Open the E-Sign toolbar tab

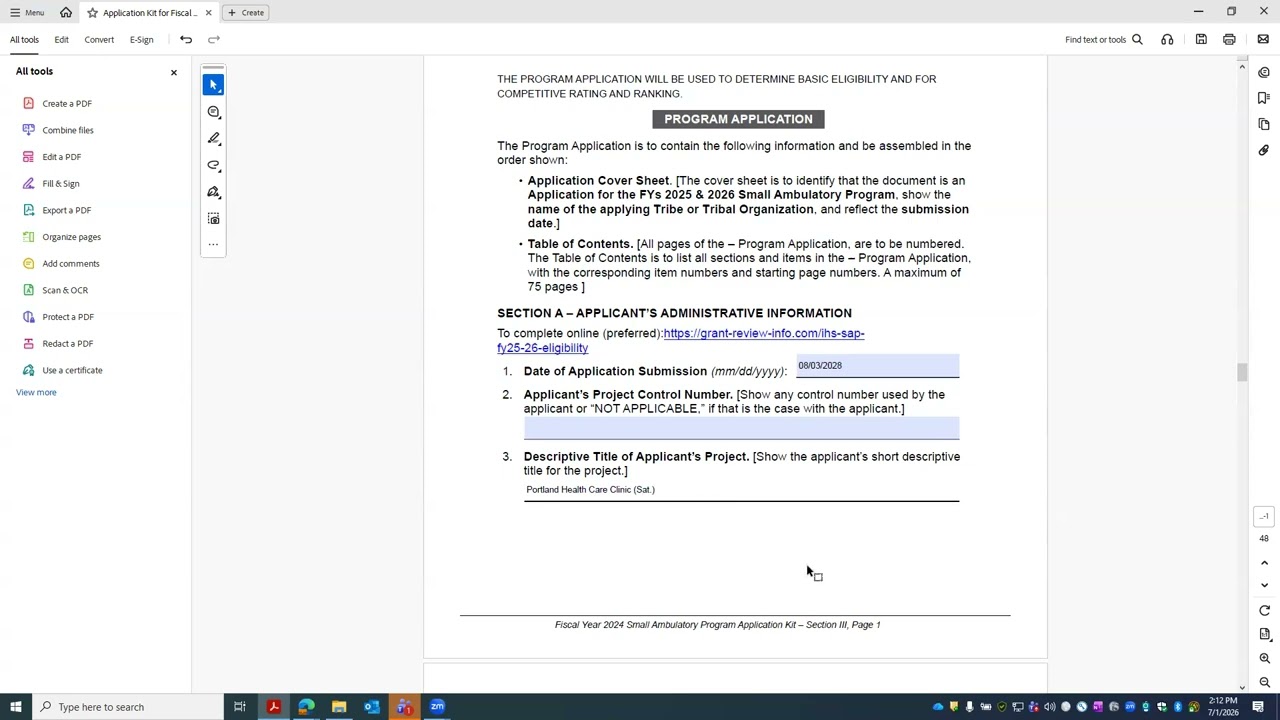[141, 40]
